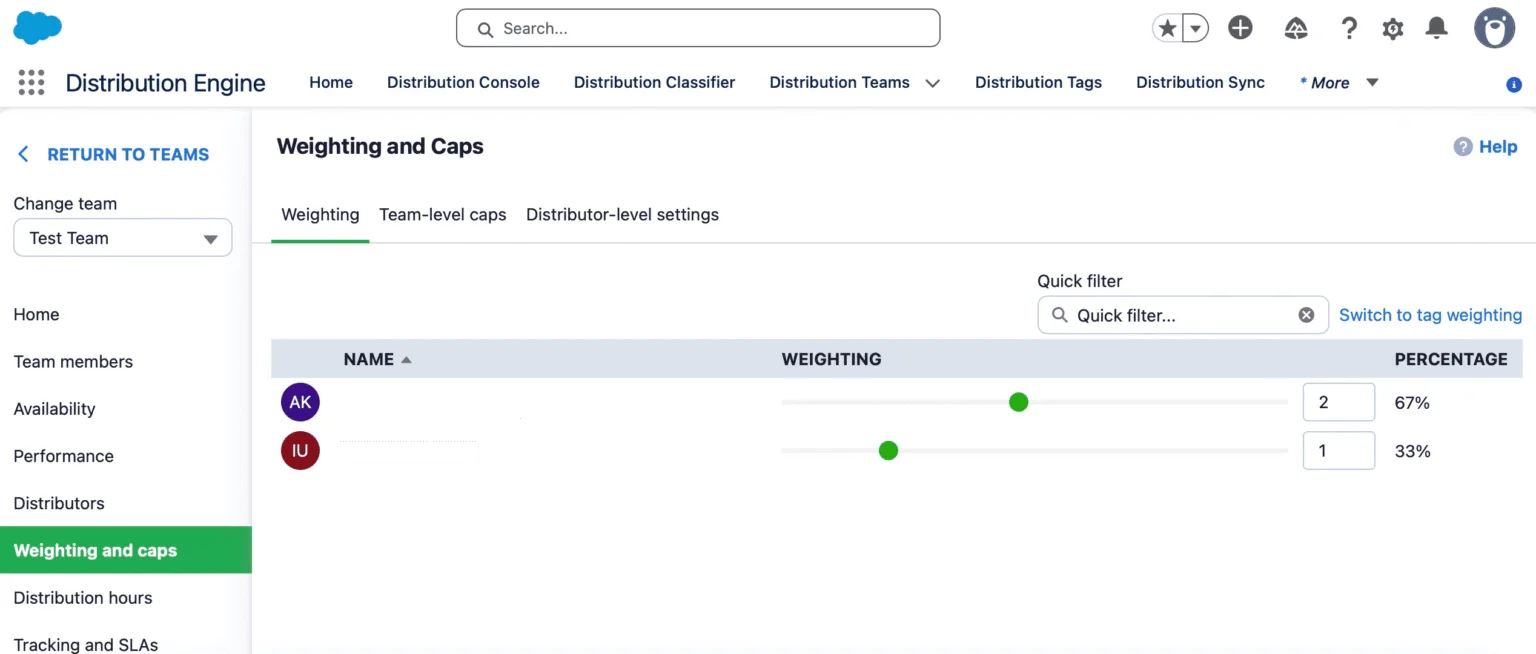Click the Help question icon on the page
Viewport: 1536px width, 654px height.
(x=1463, y=147)
